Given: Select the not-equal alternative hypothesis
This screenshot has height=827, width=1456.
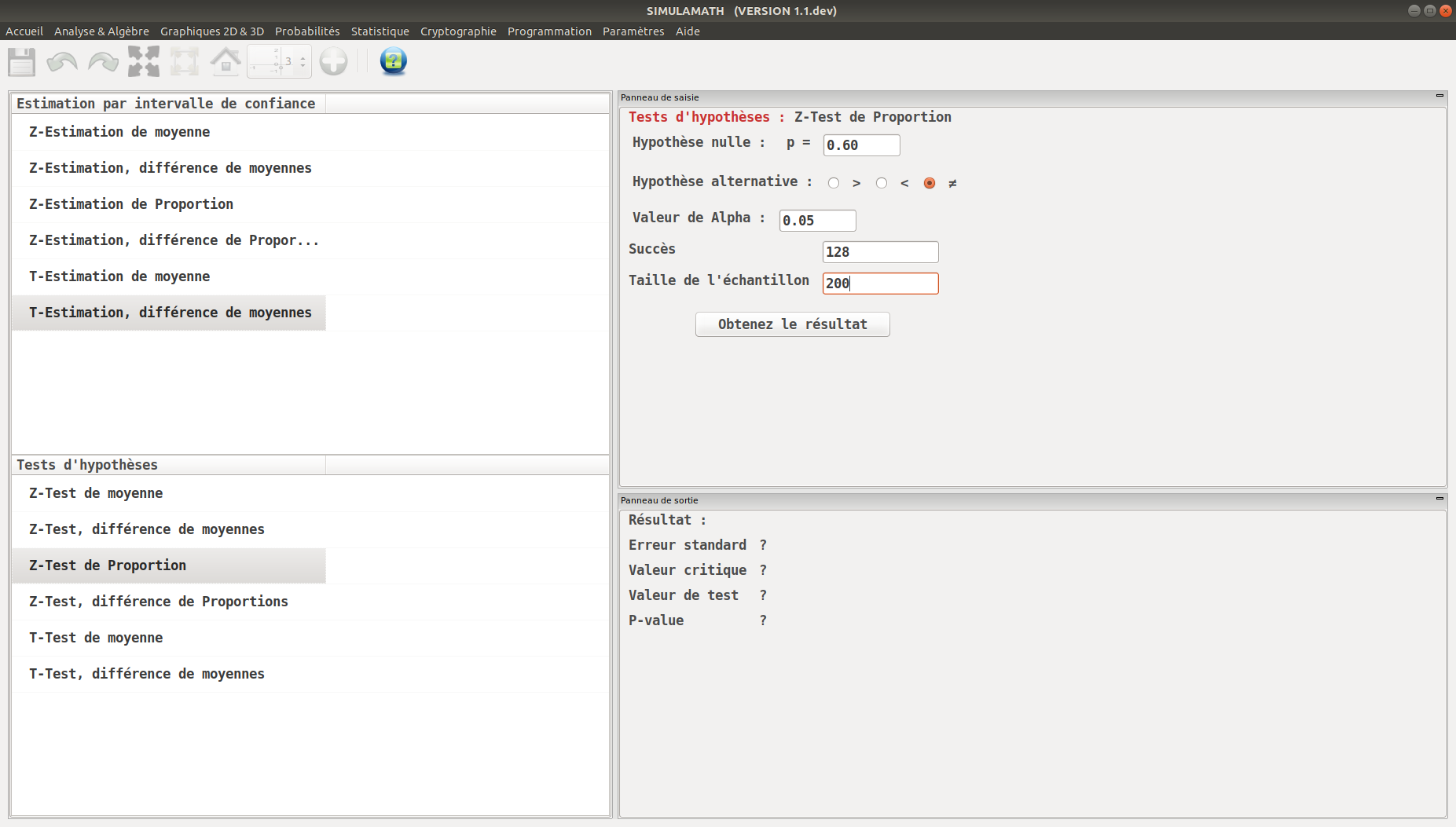Looking at the screenshot, I should [930, 183].
